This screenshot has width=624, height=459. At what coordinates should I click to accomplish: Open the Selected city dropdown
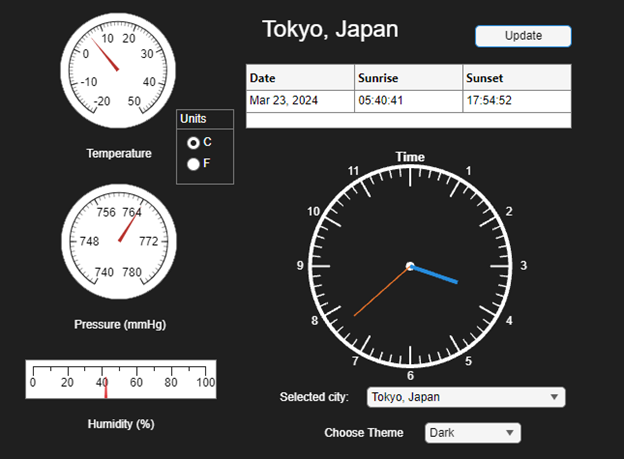[466, 397]
